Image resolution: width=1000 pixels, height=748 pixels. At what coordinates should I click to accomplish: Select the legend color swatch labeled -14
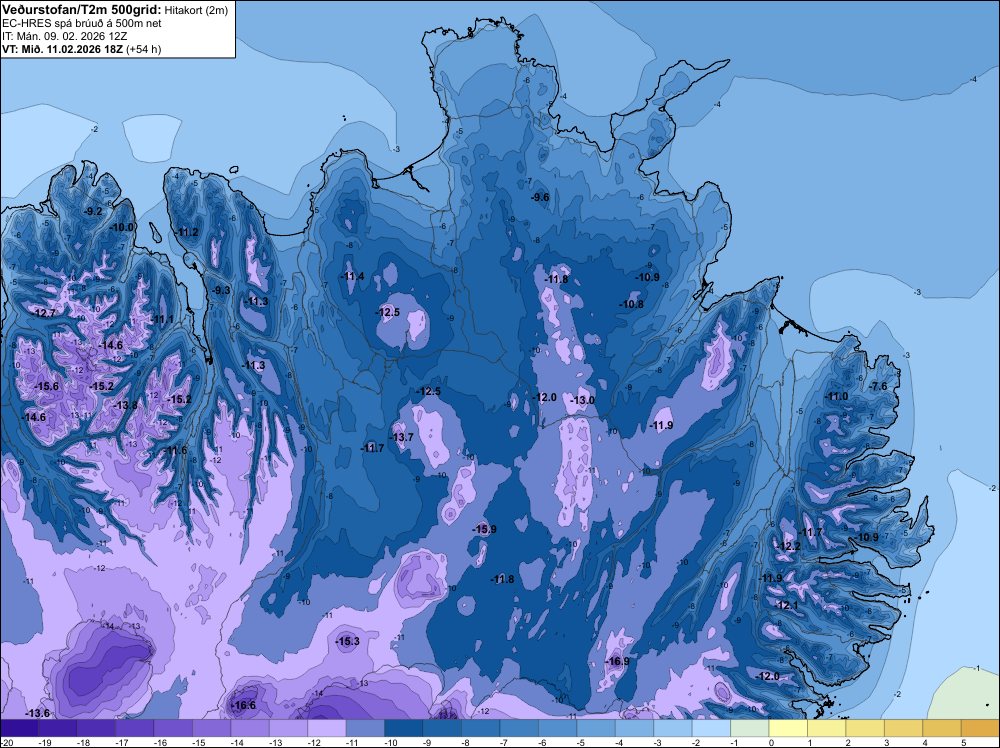tap(250, 728)
